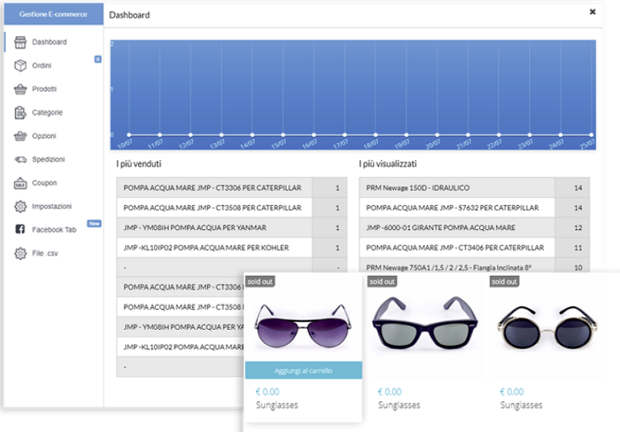This screenshot has height=432, width=620.
Task: Click the Opzioni basket icon
Action: [20, 136]
